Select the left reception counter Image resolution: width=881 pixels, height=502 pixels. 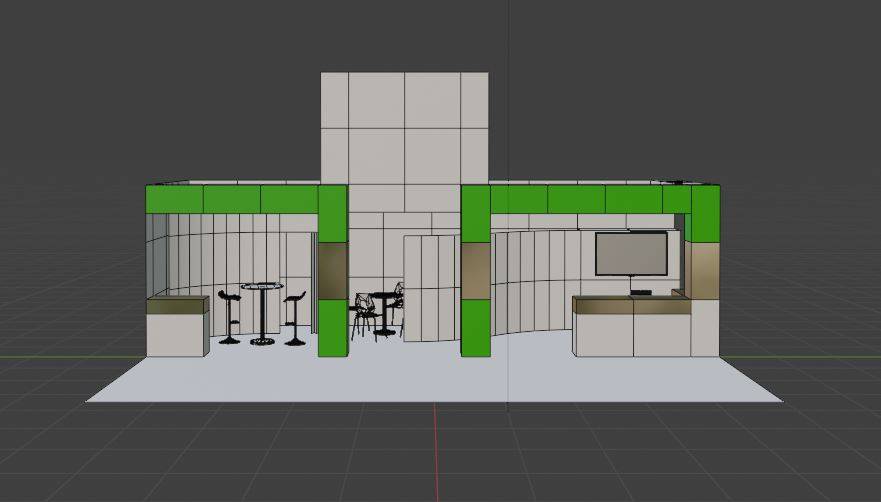click(x=177, y=327)
